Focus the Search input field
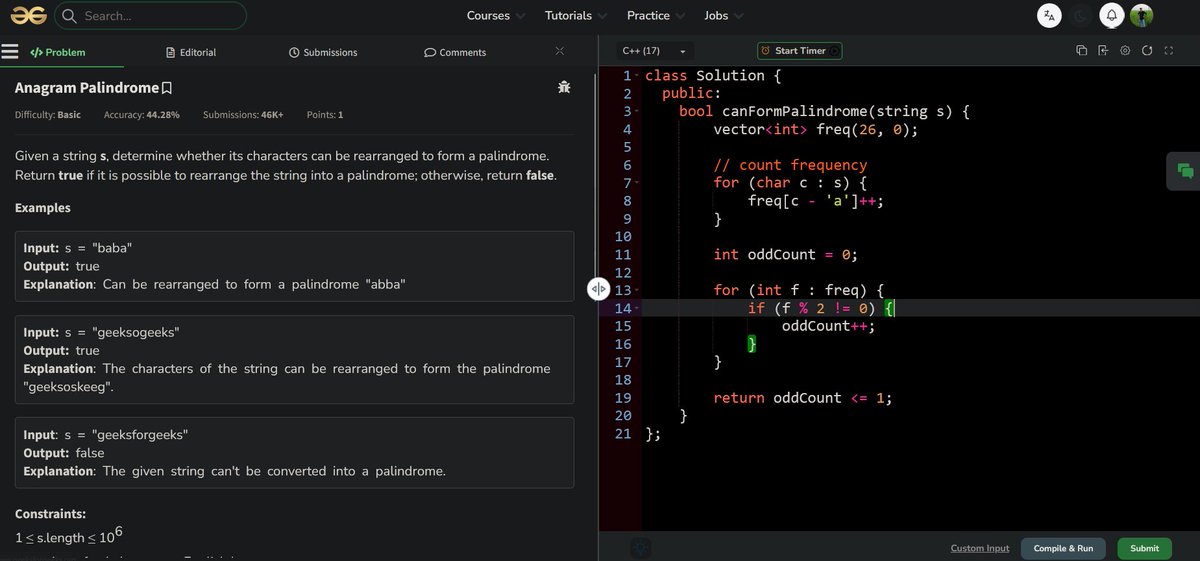This screenshot has height=561, width=1200. 150,16
